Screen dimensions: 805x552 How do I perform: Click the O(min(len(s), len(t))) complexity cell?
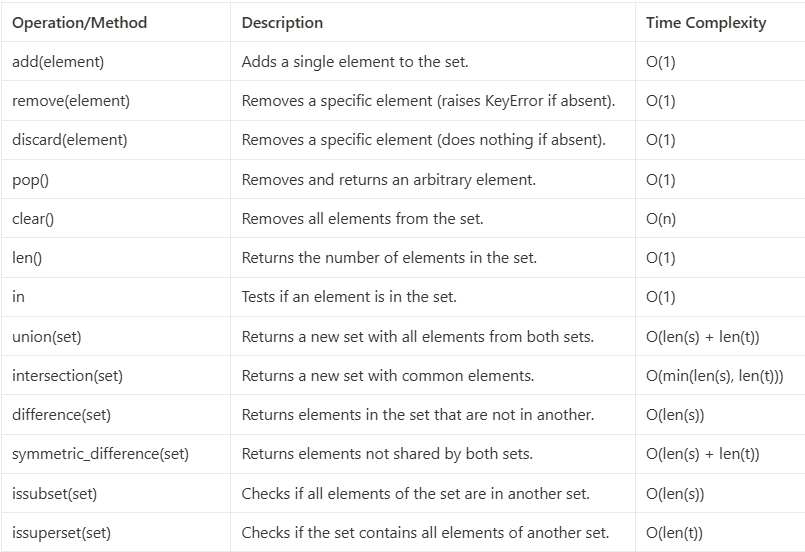coord(715,376)
